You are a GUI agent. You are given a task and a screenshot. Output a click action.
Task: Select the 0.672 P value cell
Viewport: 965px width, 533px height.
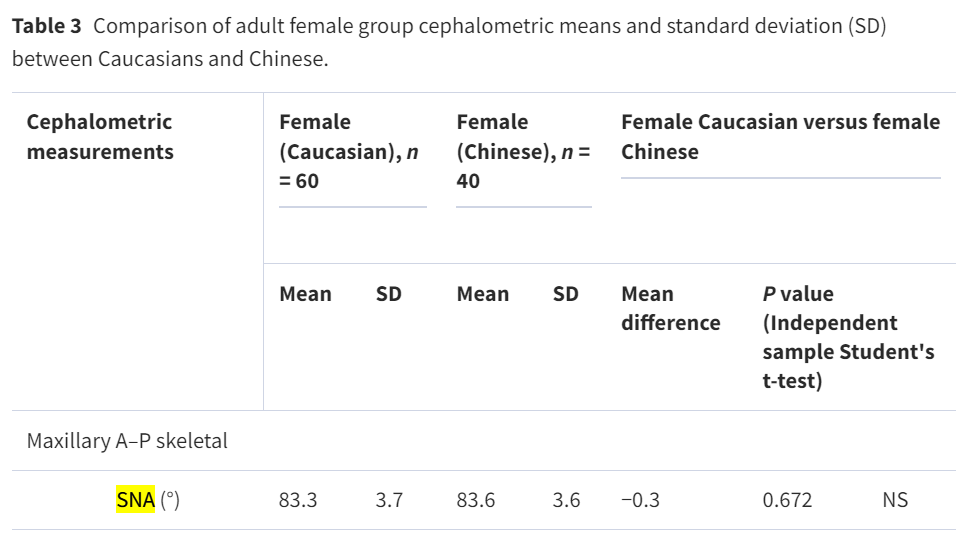(x=787, y=500)
